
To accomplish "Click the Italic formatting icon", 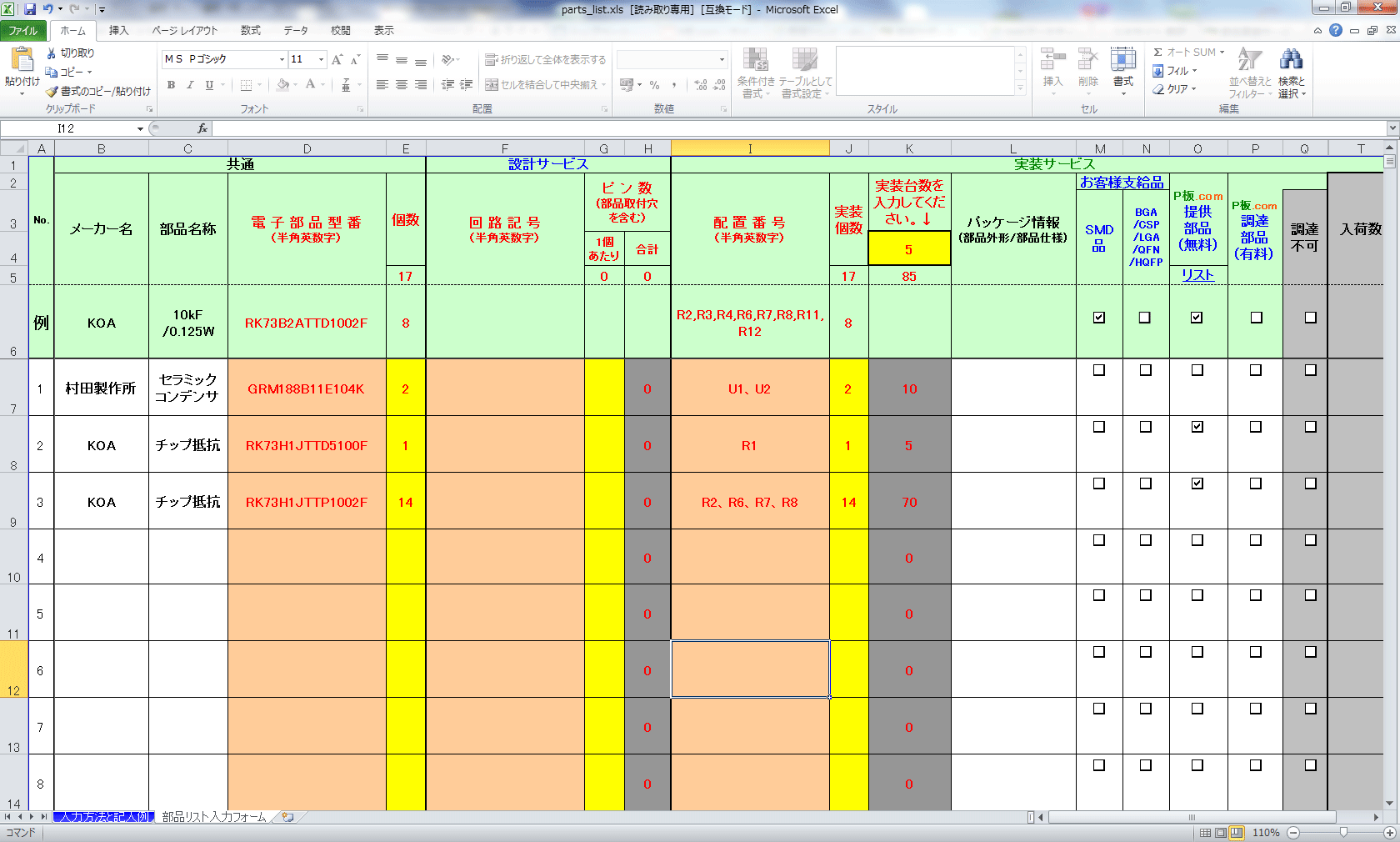I will (190, 85).
